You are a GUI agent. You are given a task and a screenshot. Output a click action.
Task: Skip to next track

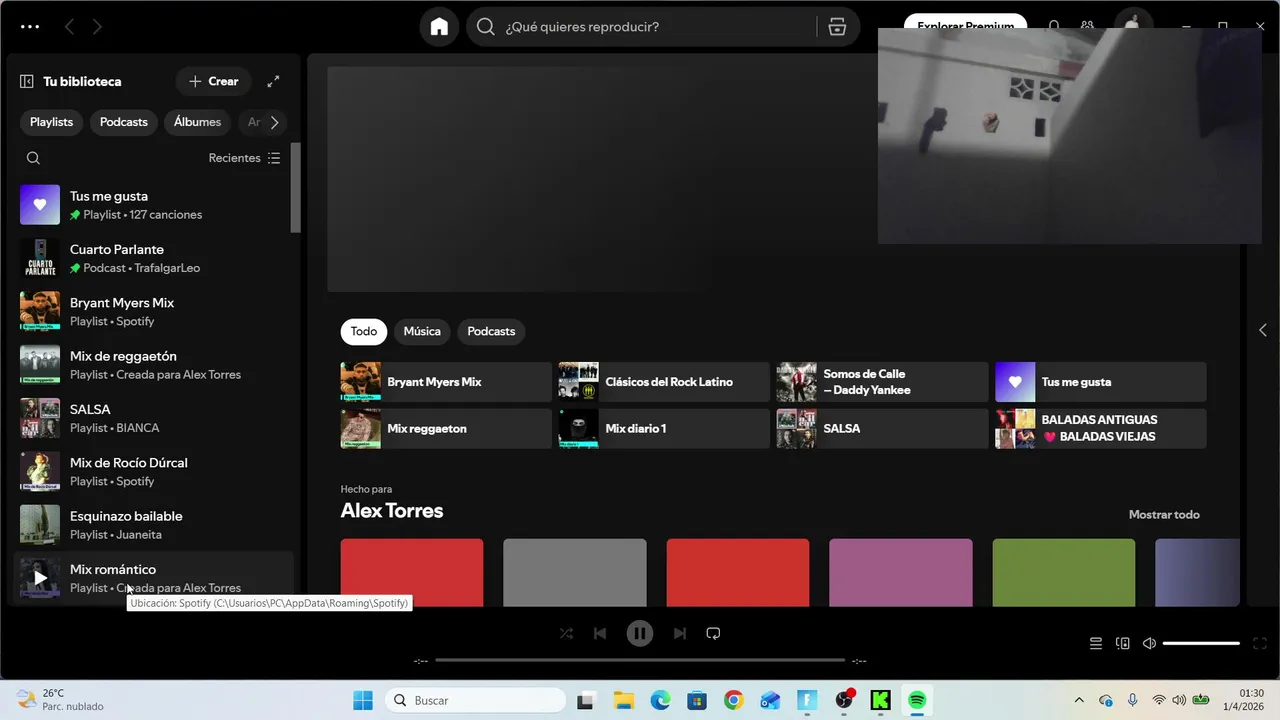click(680, 633)
